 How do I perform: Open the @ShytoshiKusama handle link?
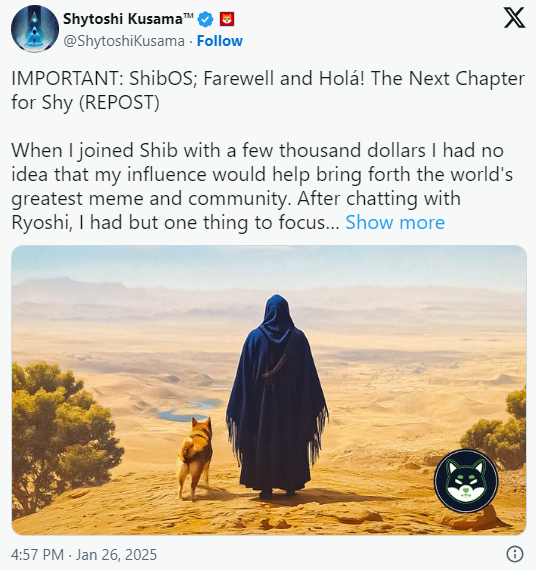pos(124,42)
